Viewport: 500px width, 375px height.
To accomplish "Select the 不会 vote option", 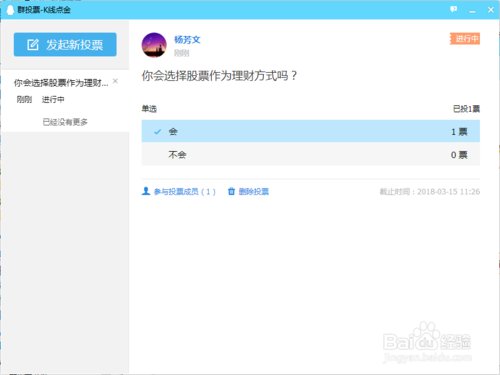I will 311,154.
